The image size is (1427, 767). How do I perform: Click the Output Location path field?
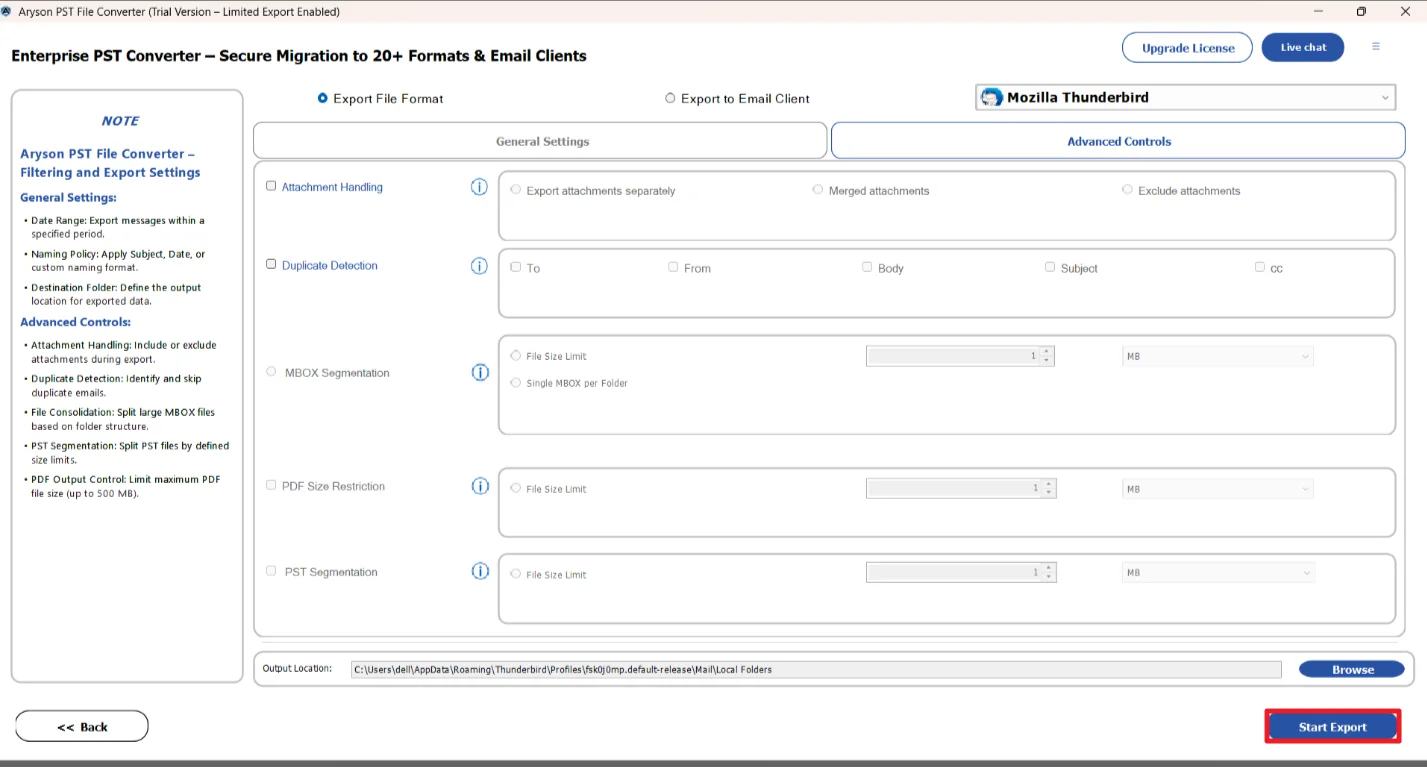click(815, 669)
